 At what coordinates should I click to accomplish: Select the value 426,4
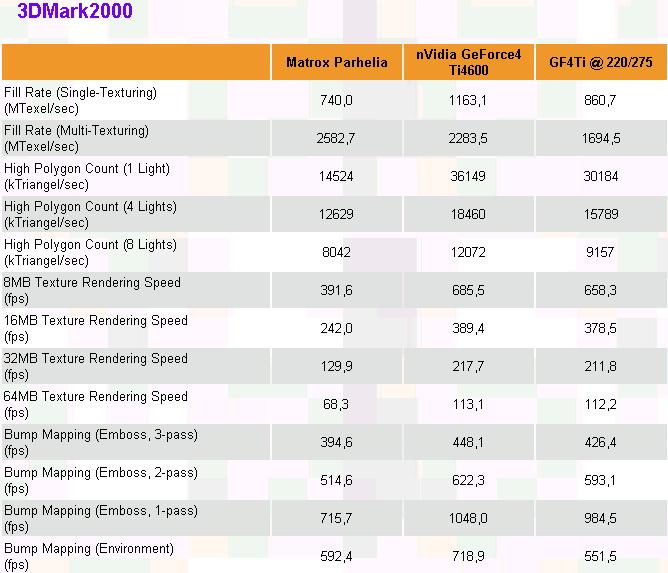(600, 442)
